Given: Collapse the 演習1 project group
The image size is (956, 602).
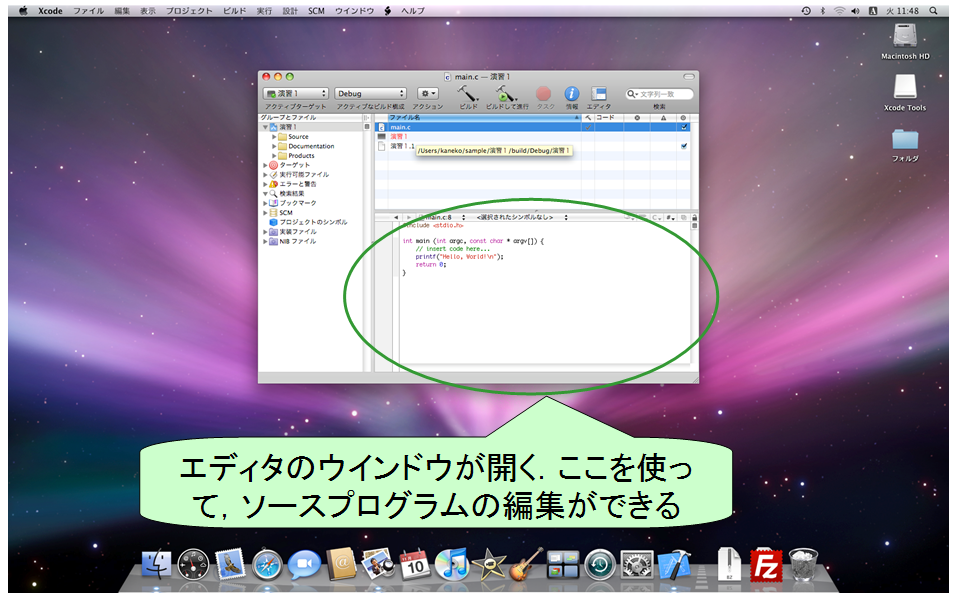Looking at the screenshot, I should click(x=266, y=127).
